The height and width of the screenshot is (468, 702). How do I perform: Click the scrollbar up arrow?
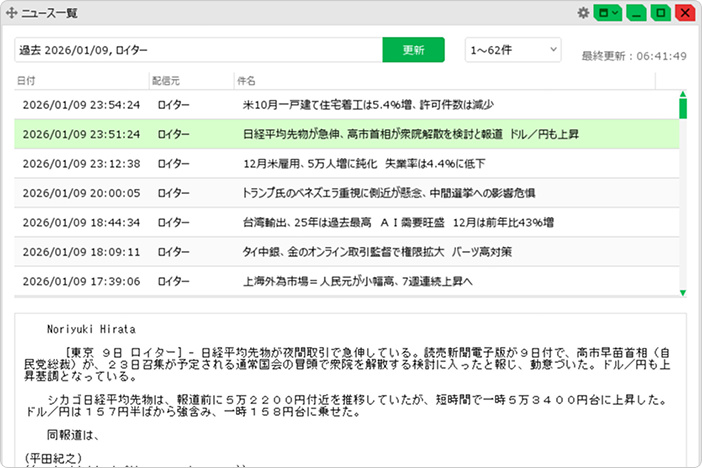pos(683,94)
